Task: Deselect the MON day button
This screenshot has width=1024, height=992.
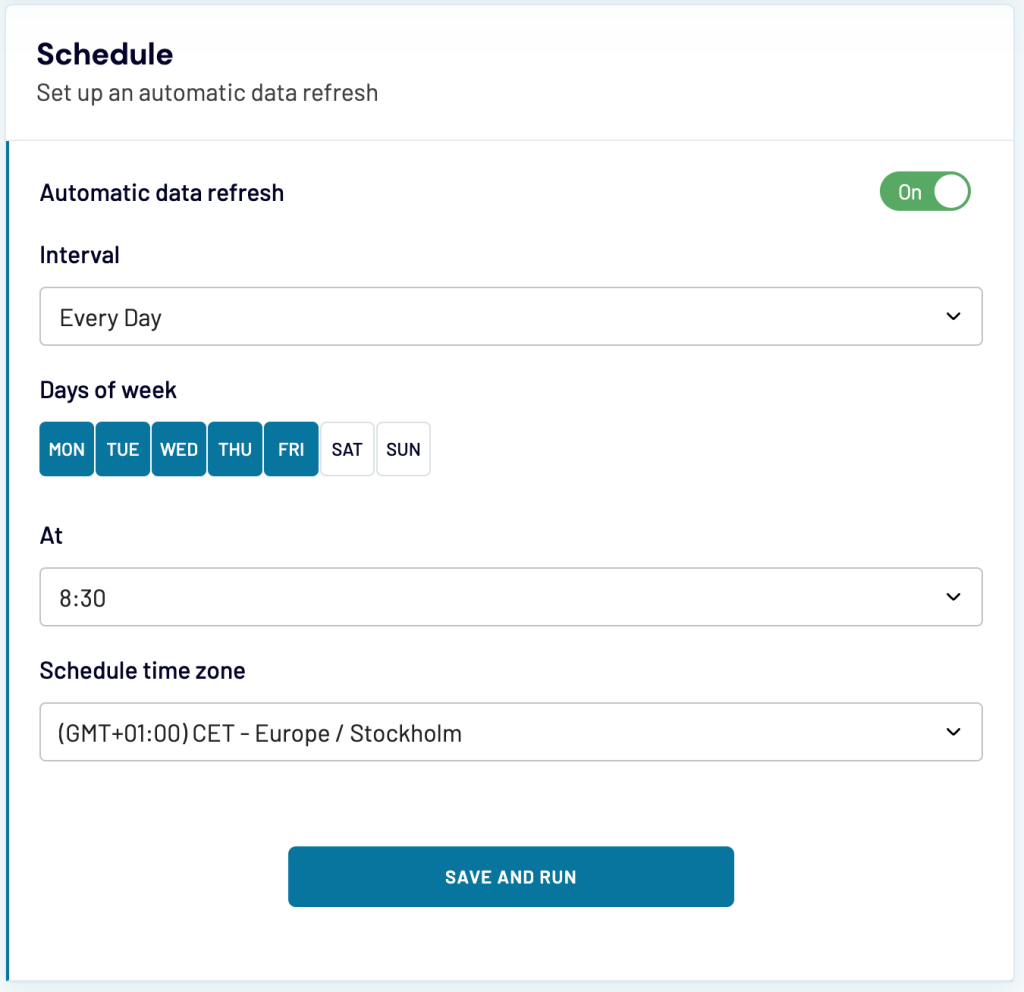Action: click(66, 448)
